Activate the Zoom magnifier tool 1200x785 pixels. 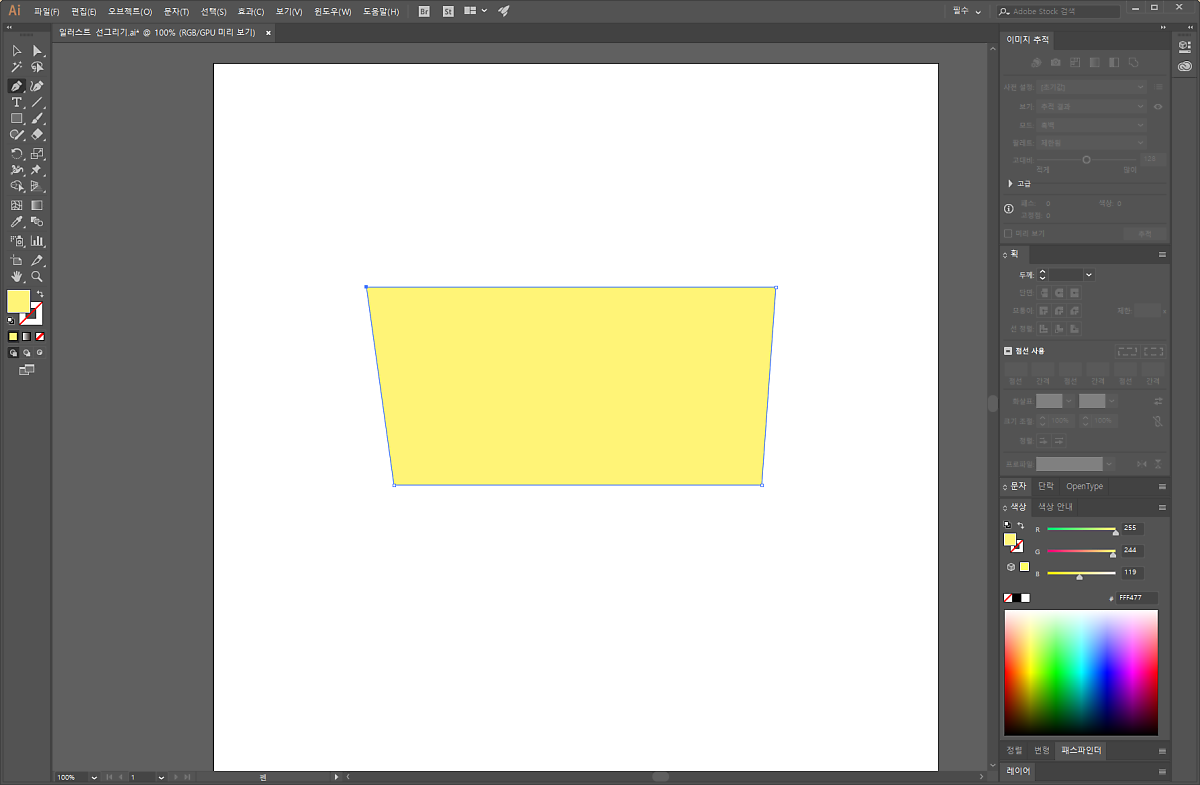[x=37, y=277]
